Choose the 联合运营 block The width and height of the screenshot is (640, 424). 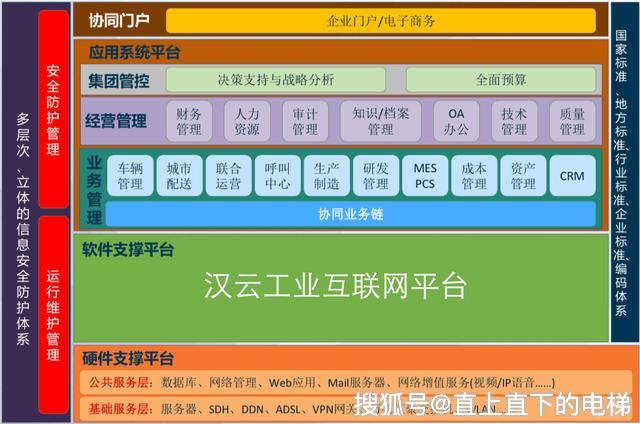pyautogui.click(x=229, y=175)
